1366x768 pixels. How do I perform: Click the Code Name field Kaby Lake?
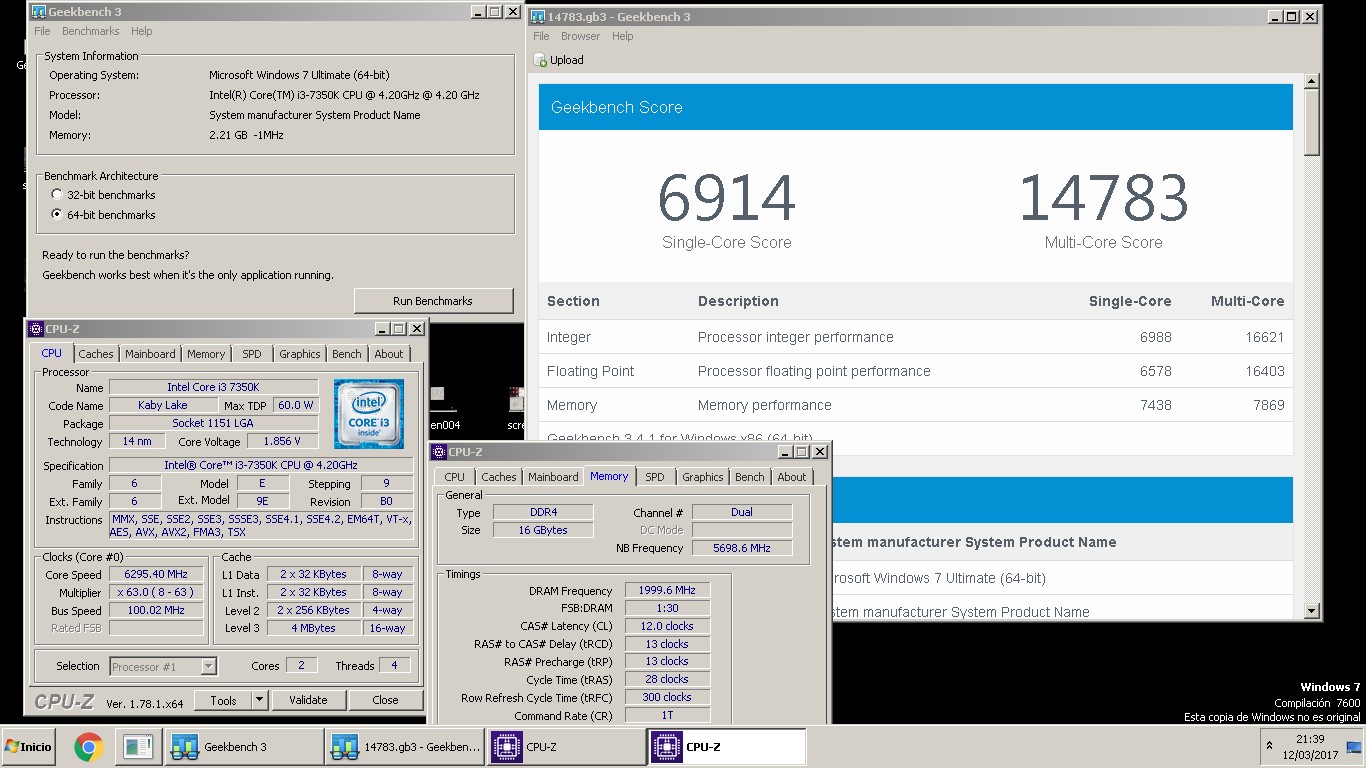[x=163, y=405]
